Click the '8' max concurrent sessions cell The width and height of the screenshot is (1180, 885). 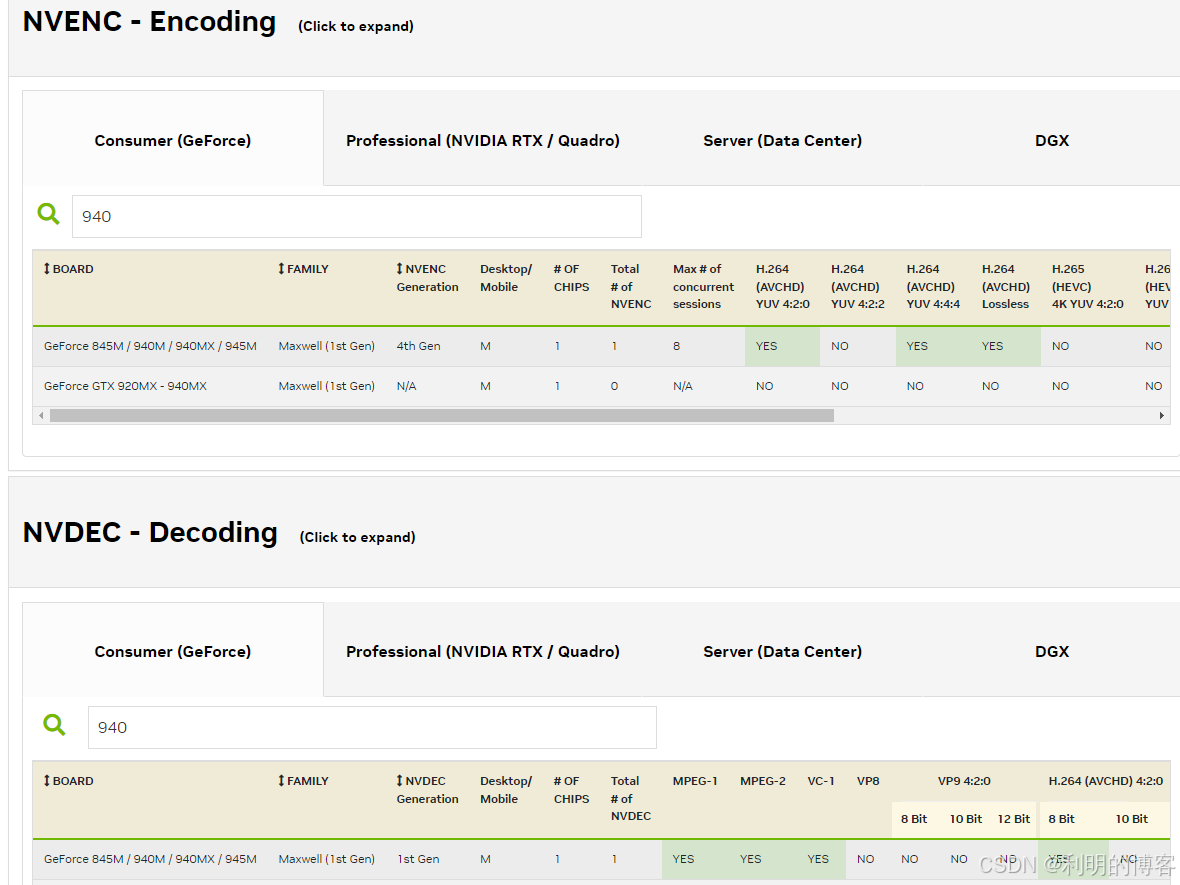(677, 346)
